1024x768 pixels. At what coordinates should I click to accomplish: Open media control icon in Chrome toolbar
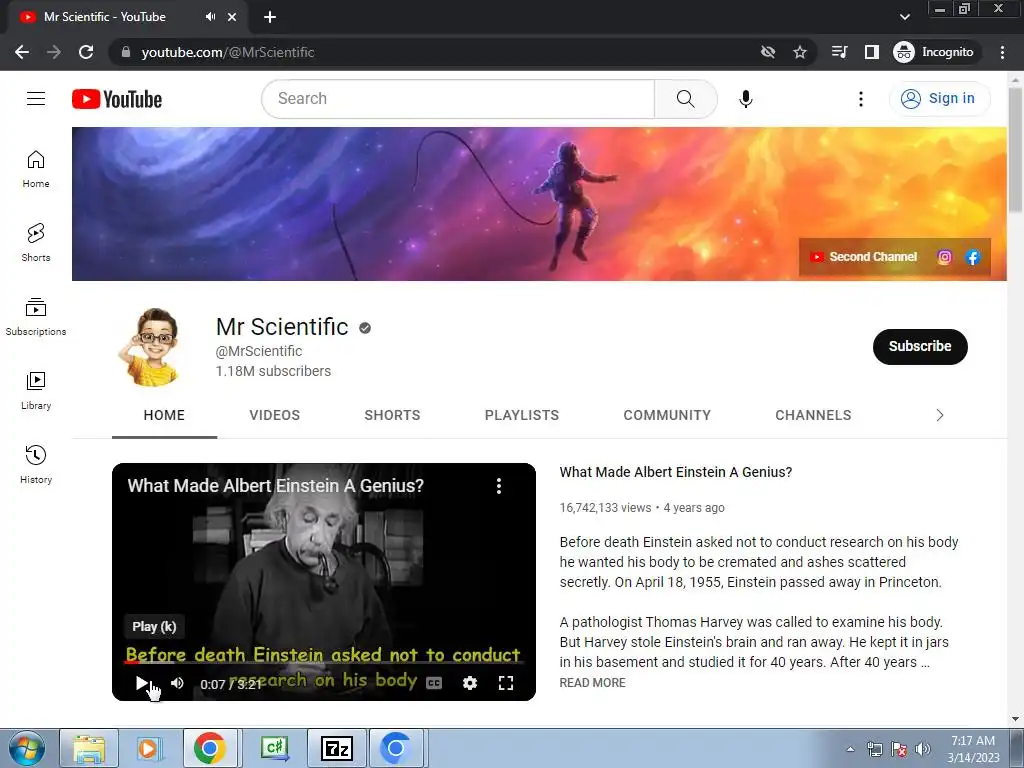coord(839,52)
